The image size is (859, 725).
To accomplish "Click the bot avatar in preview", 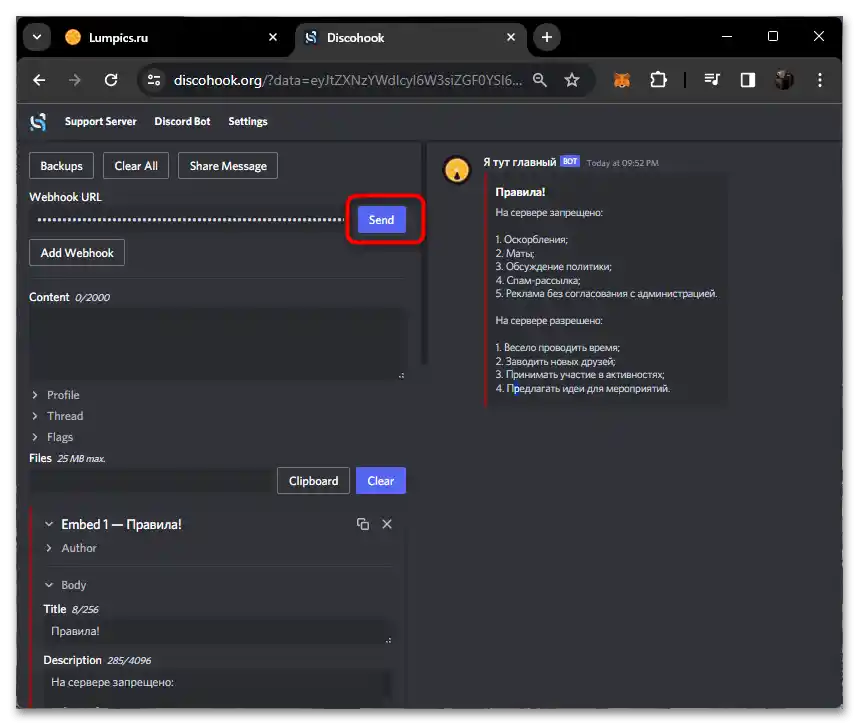I will click(456, 170).
